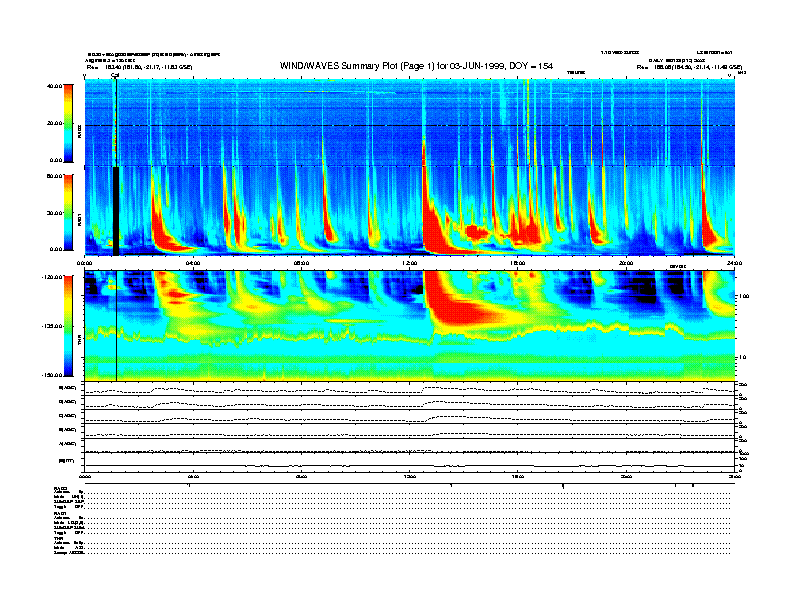The width and height of the screenshot is (792, 612).
Task: Click the -150.00 label on TNR scale
Action: 52,375
